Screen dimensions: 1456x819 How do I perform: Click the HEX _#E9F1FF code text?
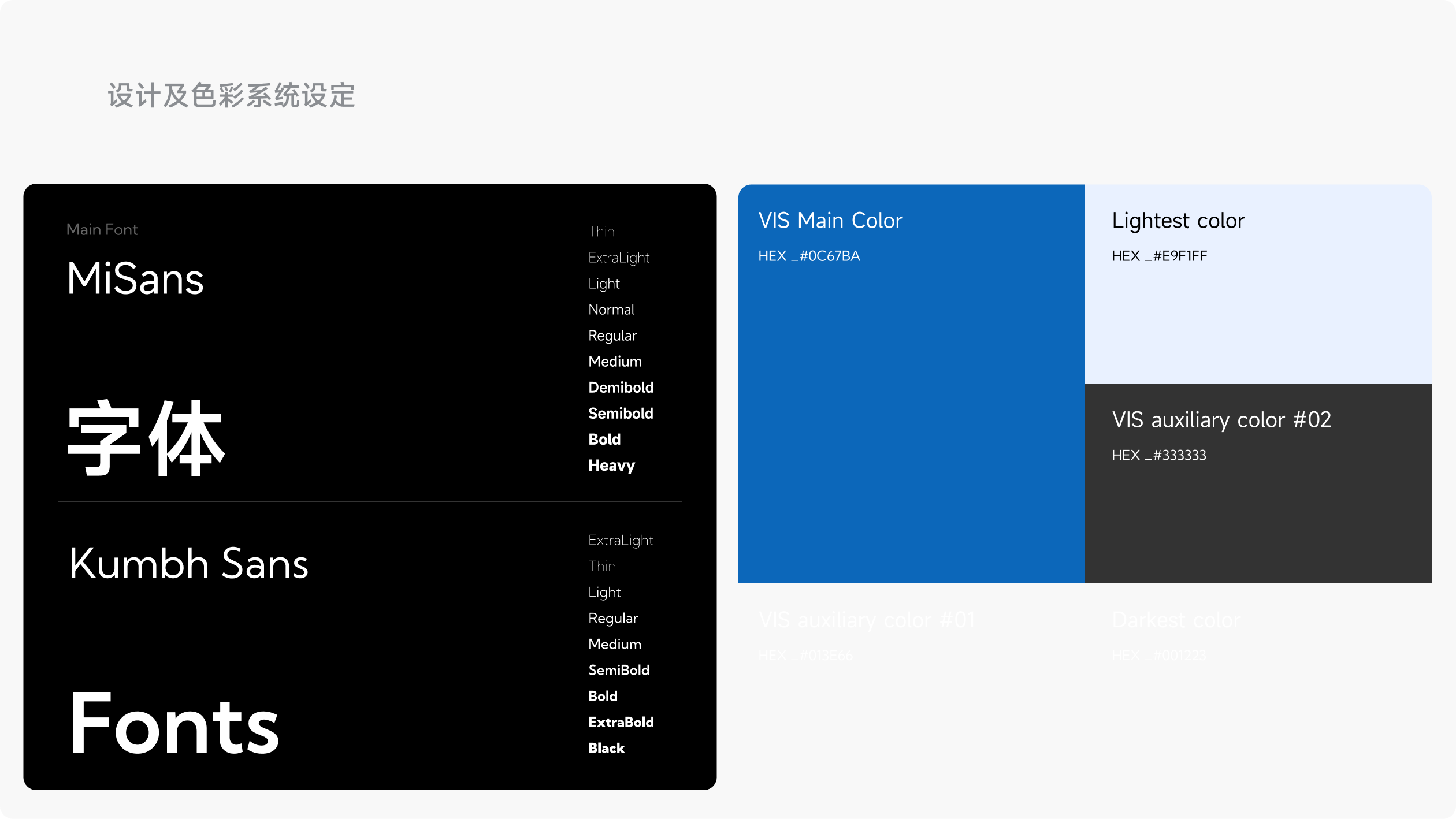pyautogui.click(x=1159, y=256)
